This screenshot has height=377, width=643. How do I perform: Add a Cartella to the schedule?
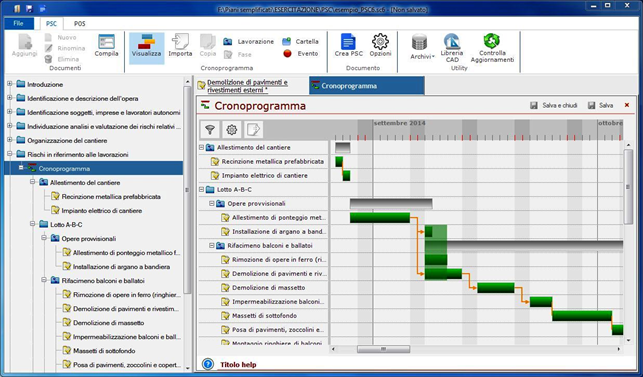[x=300, y=41]
